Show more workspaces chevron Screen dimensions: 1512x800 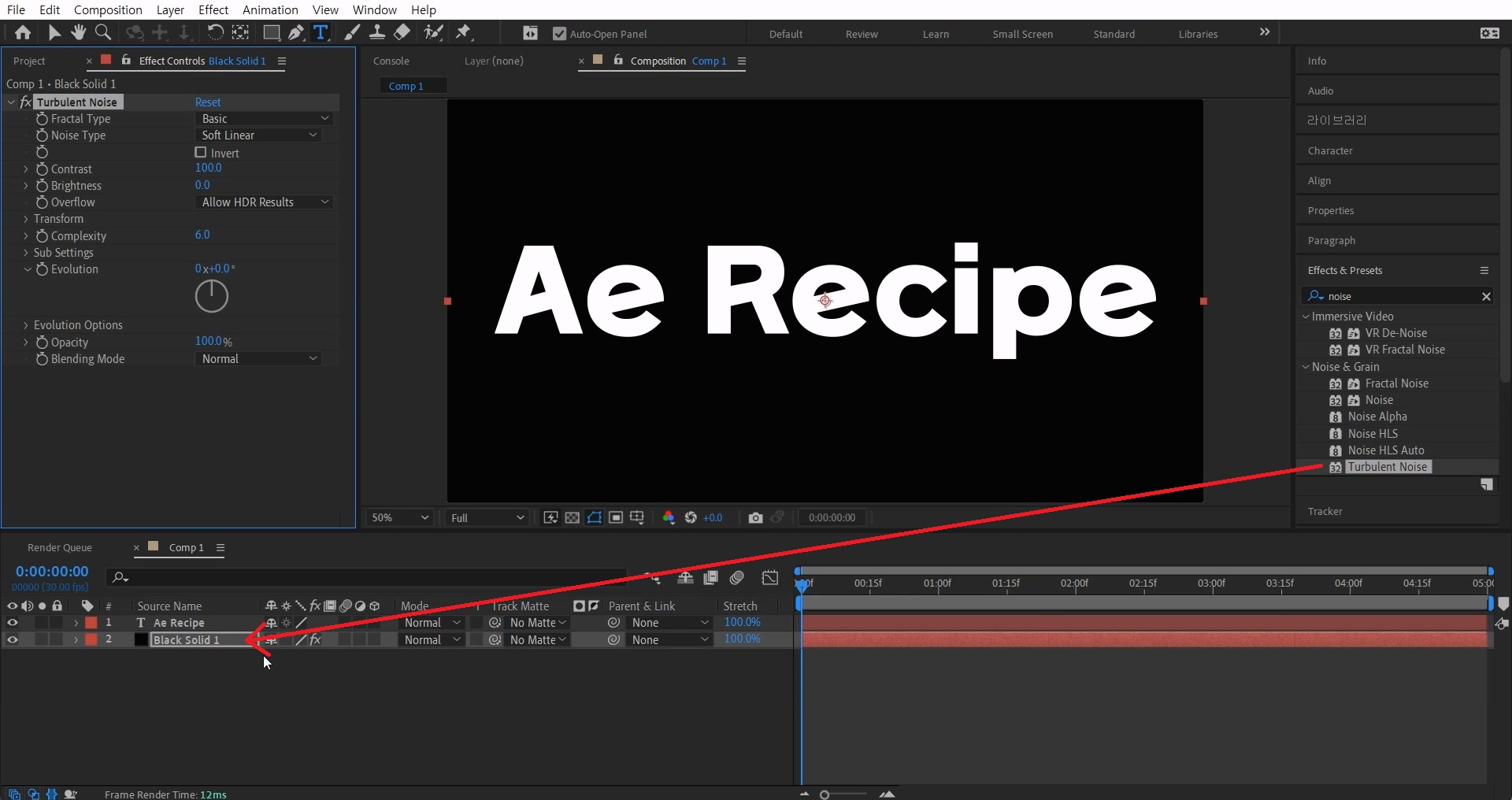(1265, 32)
